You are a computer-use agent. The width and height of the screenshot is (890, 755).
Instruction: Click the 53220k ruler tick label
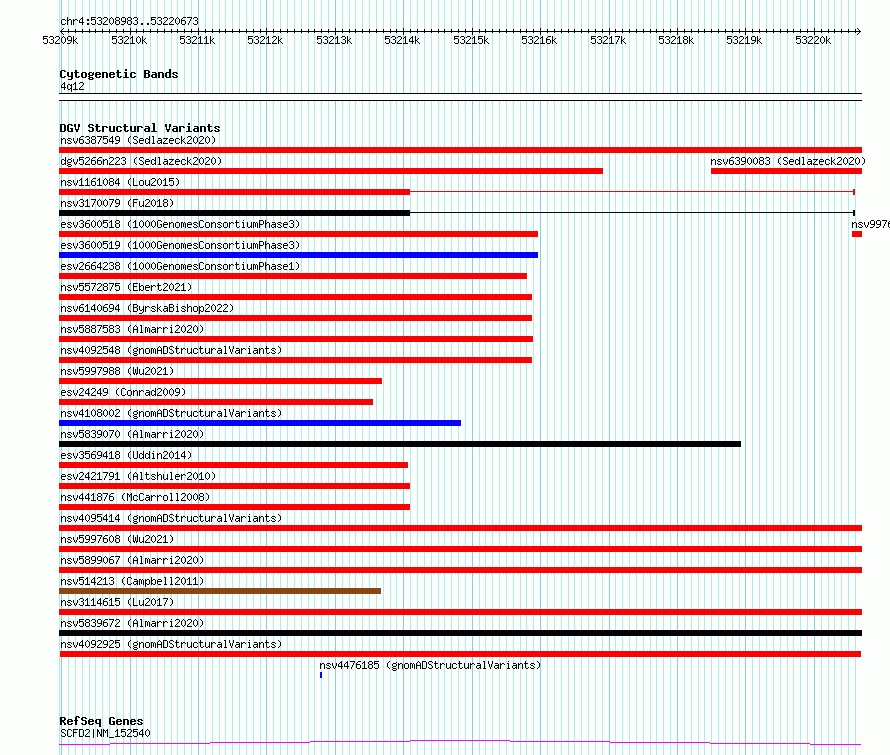point(813,40)
